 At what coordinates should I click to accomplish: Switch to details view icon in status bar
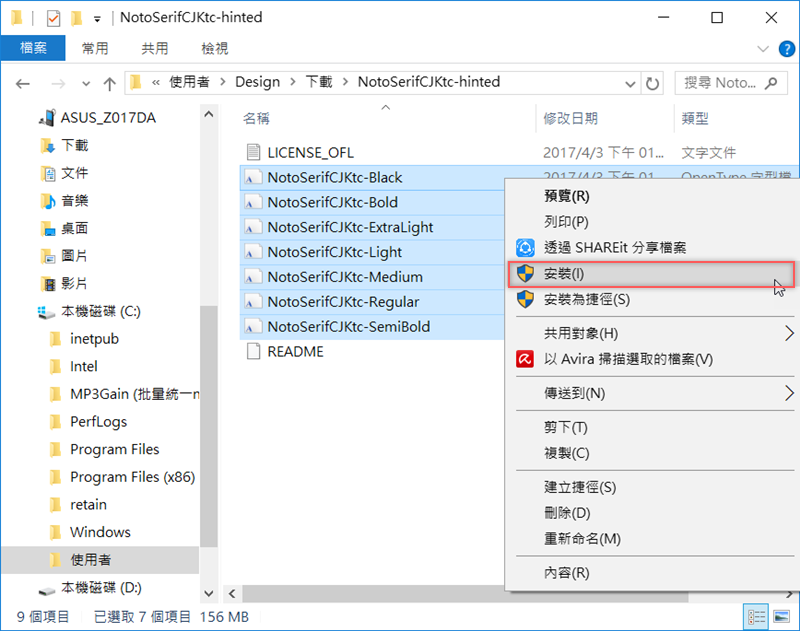coord(756,617)
